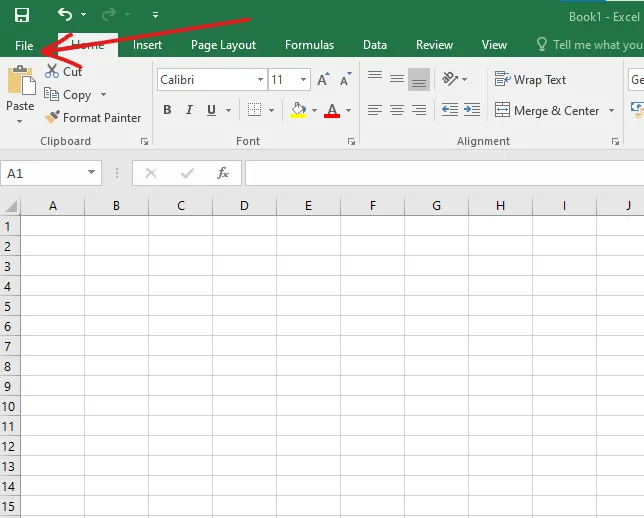Image resolution: width=644 pixels, height=518 pixels.
Task: Click the Copy button
Action: (67, 95)
